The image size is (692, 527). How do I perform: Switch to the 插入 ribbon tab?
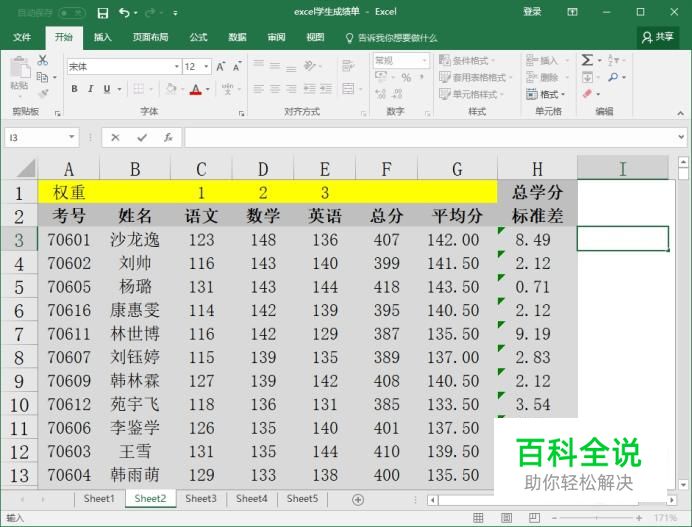pos(102,38)
